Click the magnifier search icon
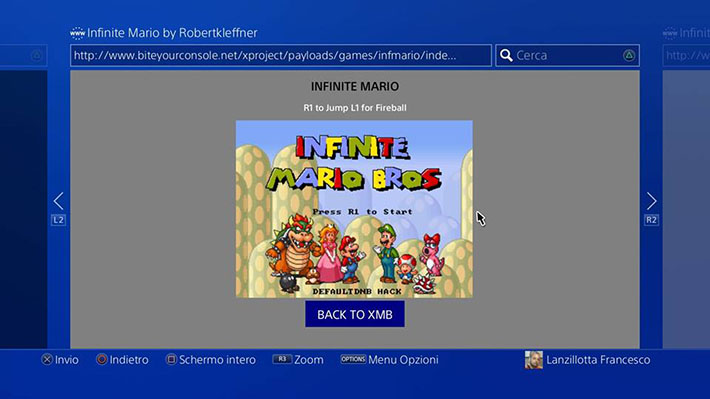710x399 pixels. coord(506,55)
